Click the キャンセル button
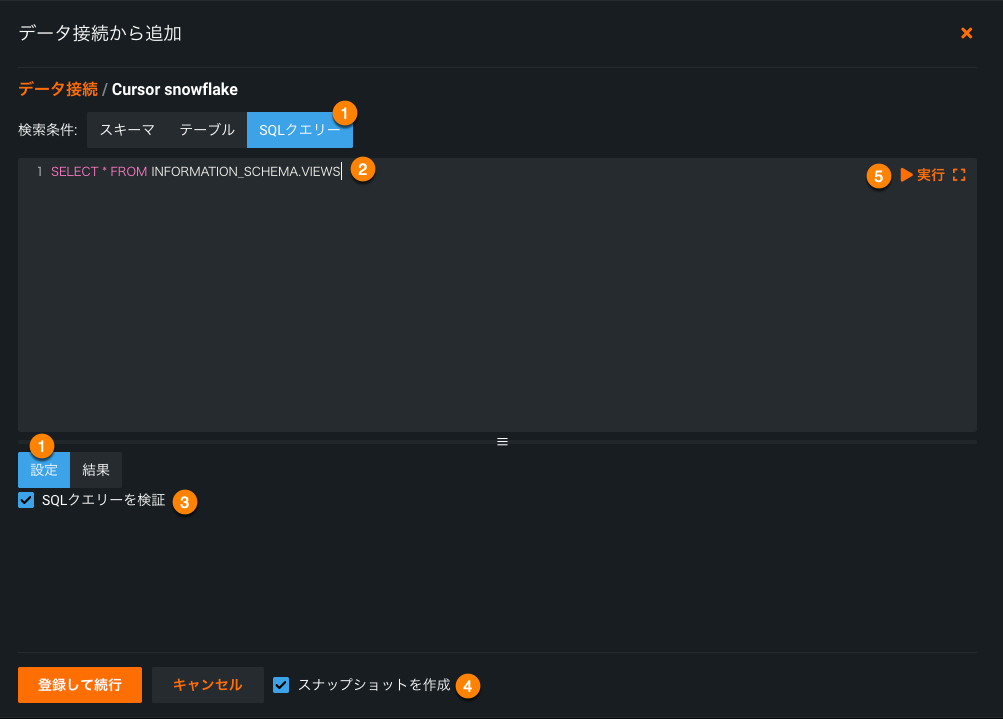1003x719 pixels. (x=207, y=685)
